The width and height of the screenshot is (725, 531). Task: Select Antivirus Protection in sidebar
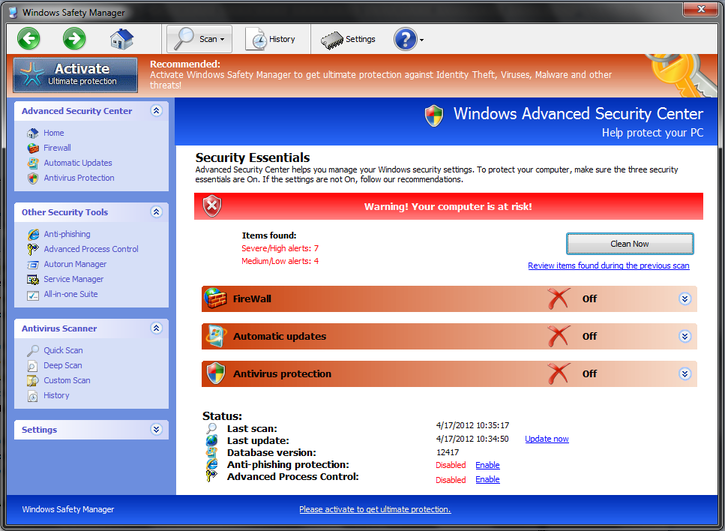pyautogui.click(x=79, y=178)
